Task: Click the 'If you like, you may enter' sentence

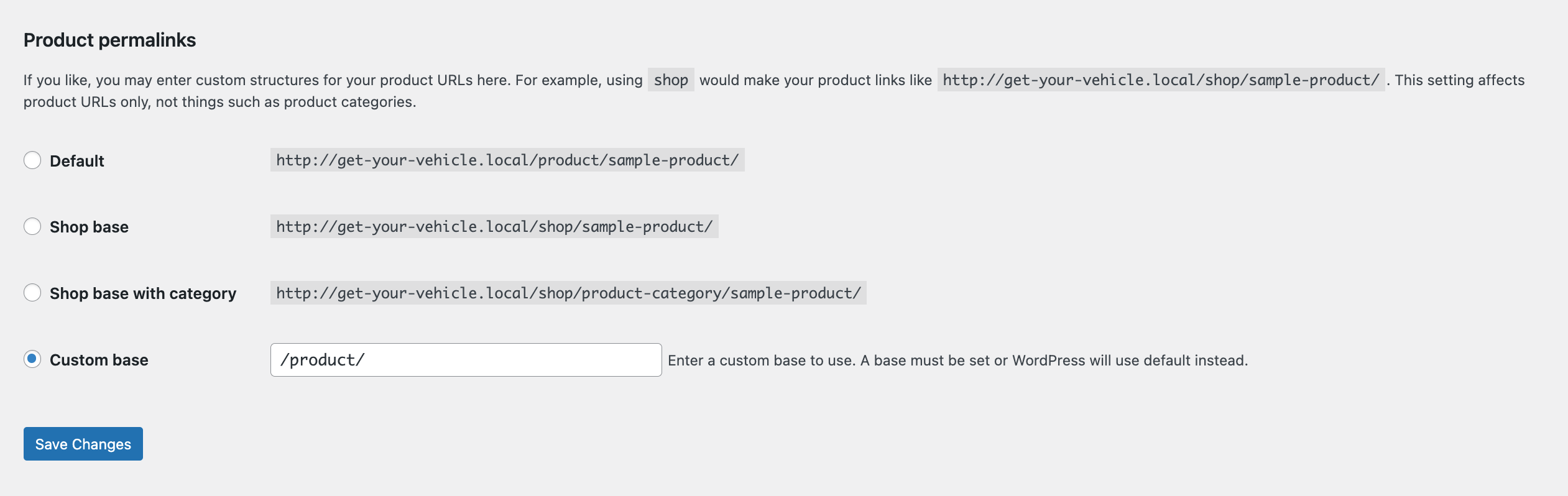Action: point(333,80)
